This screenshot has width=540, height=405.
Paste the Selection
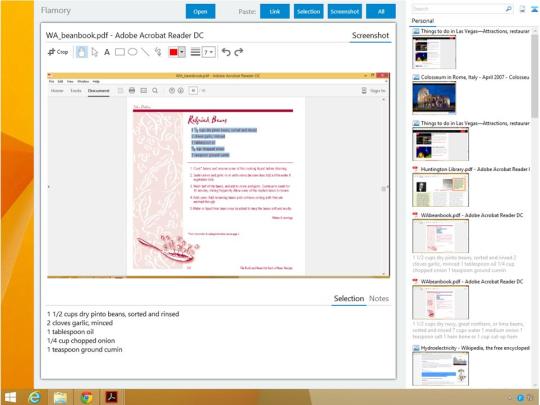click(x=309, y=11)
